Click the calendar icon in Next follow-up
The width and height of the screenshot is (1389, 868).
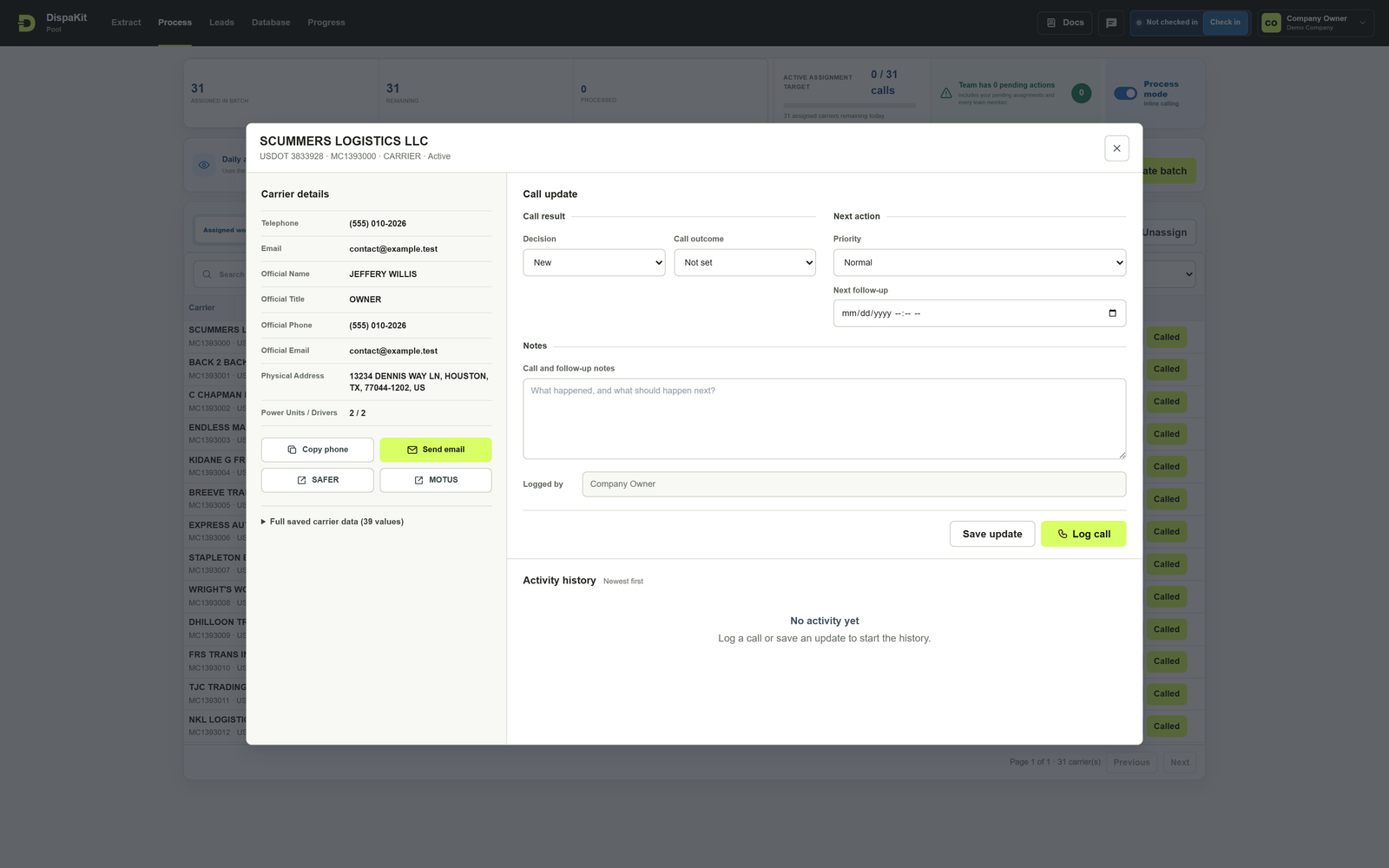(1112, 313)
